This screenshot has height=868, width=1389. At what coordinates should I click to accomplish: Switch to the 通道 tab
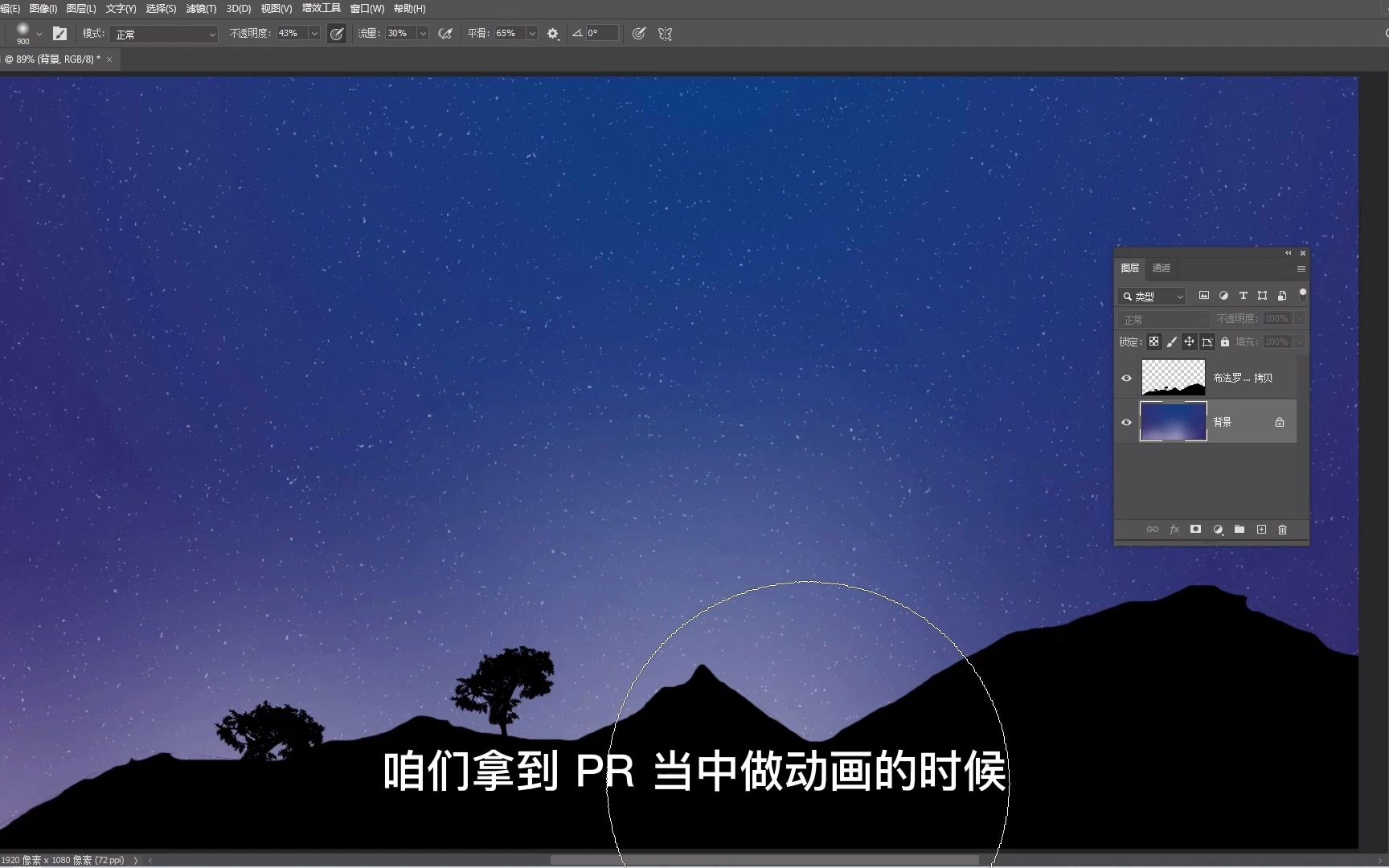(x=1161, y=268)
